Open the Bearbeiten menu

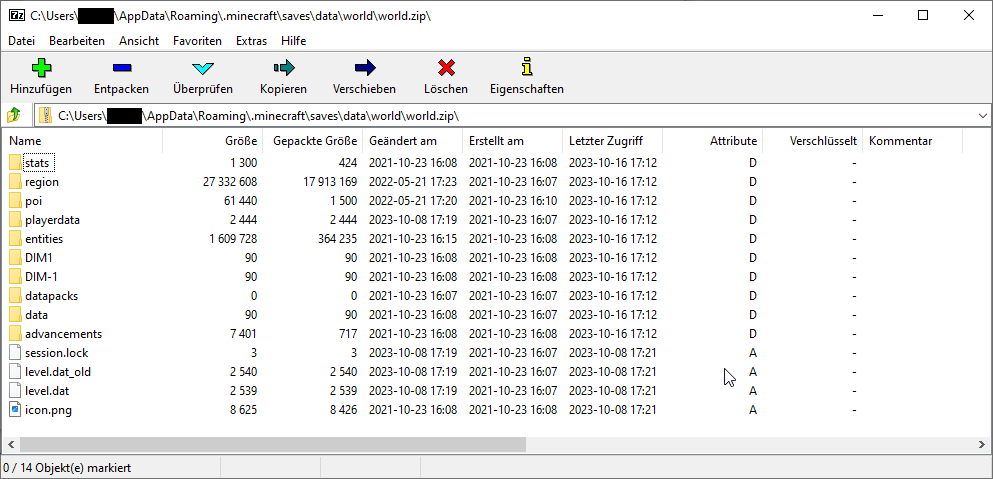(77, 41)
